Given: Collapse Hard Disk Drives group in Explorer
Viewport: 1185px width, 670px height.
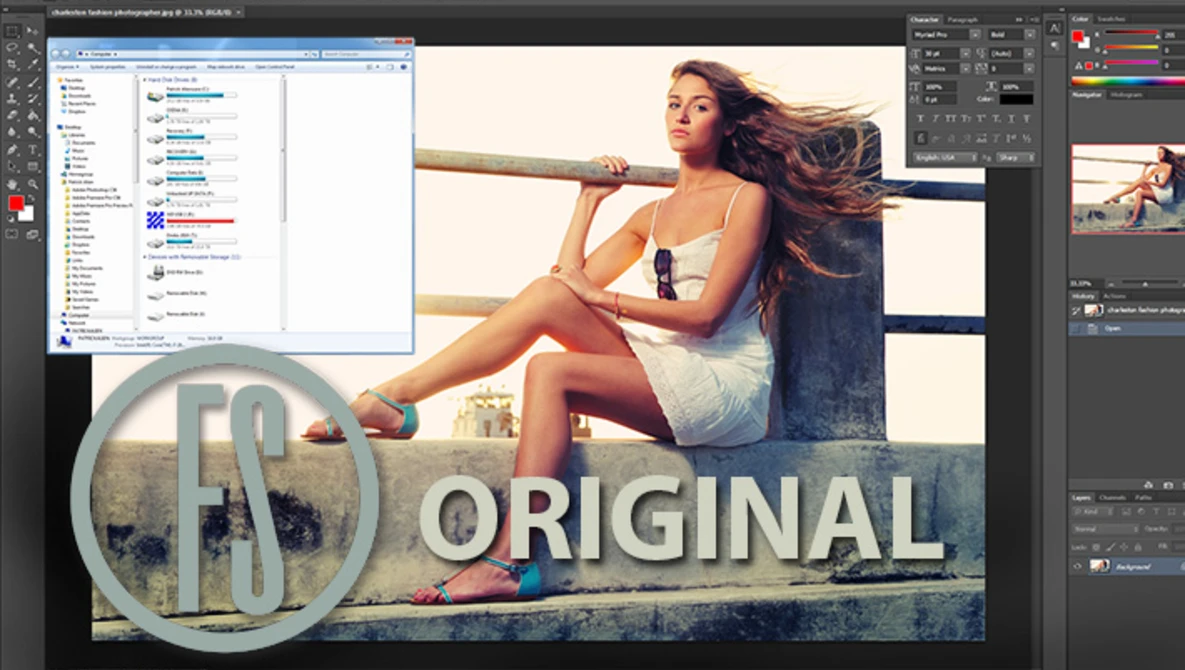Looking at the screenshot, I should 145,79.
